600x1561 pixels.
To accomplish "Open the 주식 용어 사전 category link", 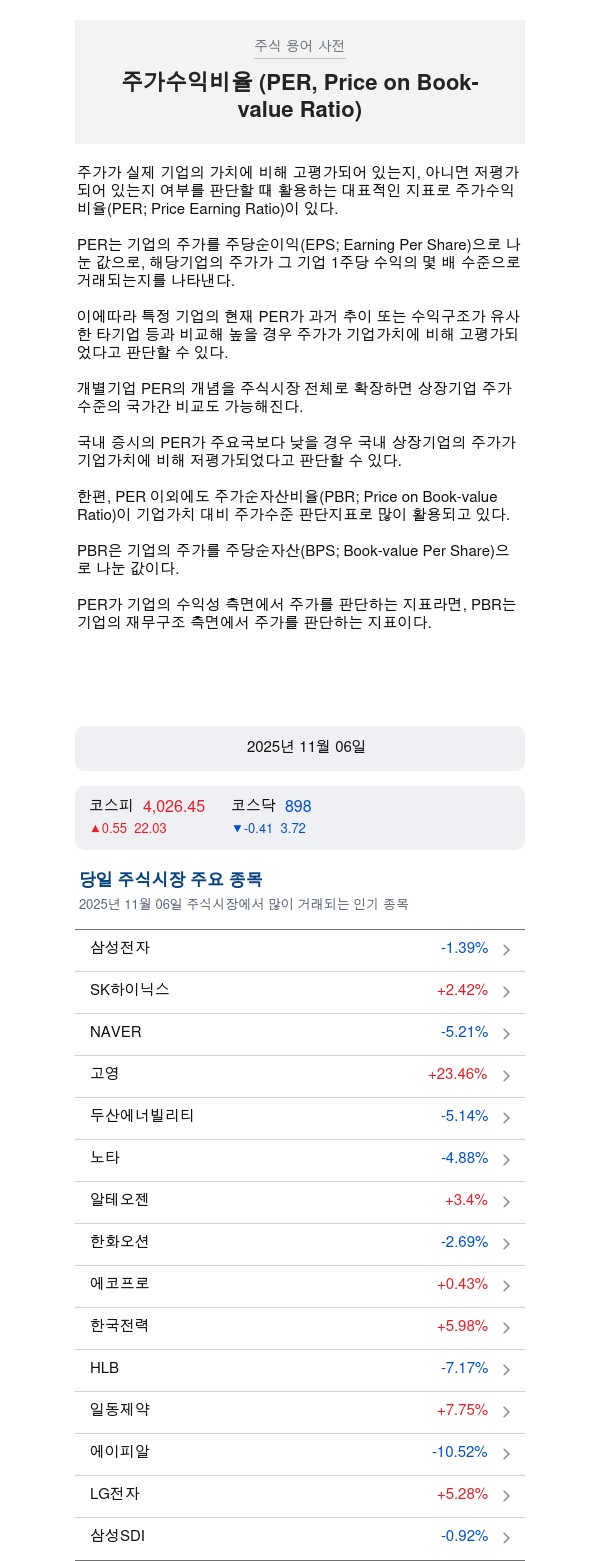I will [x=300, y=46].
